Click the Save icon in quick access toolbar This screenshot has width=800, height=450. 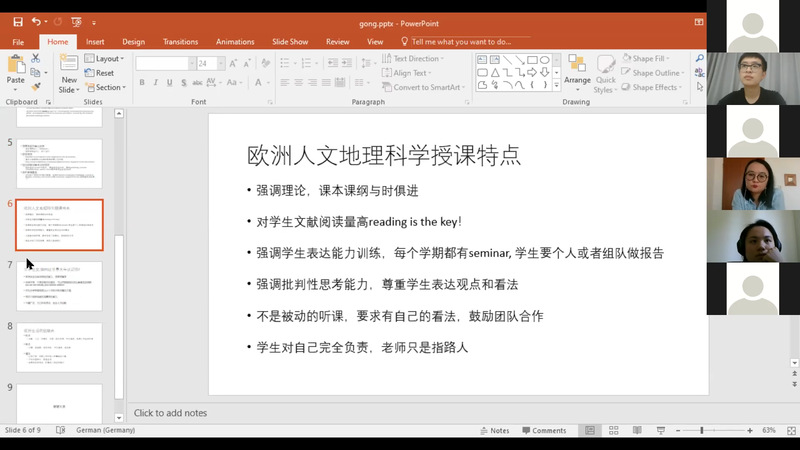click(x=17, y=21)
